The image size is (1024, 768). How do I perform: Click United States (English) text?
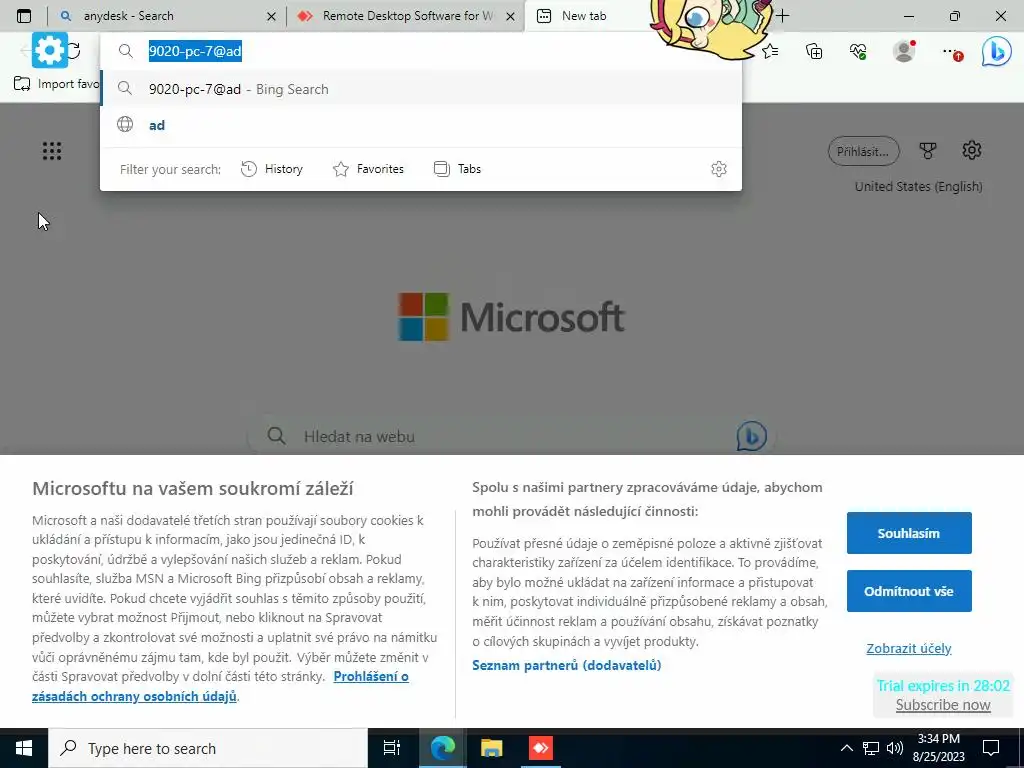point(918,187)
